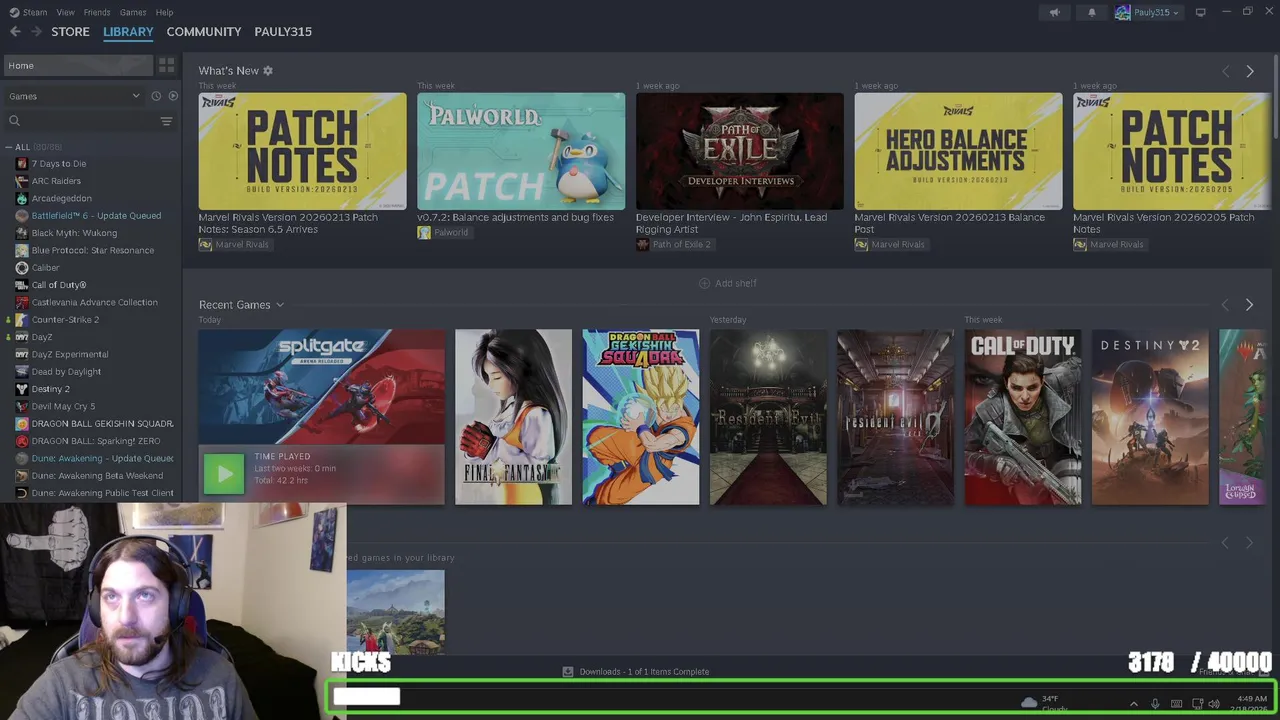Open Marvel Rivals Season 6.5 patch notes

tap(302, 151)
